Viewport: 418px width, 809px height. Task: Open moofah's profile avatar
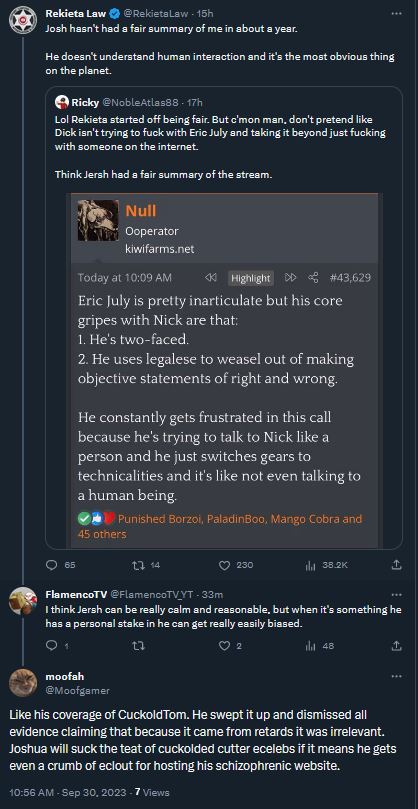coord(23,683)
